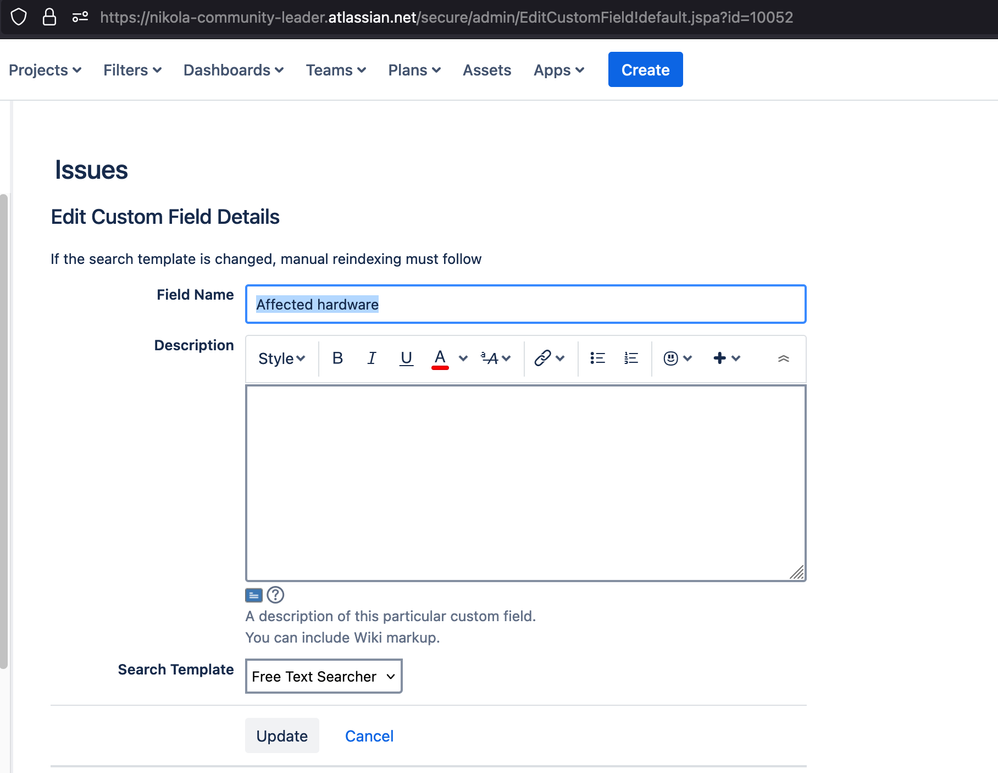Open the Search Template dropdown

click(x=324, y=676)
